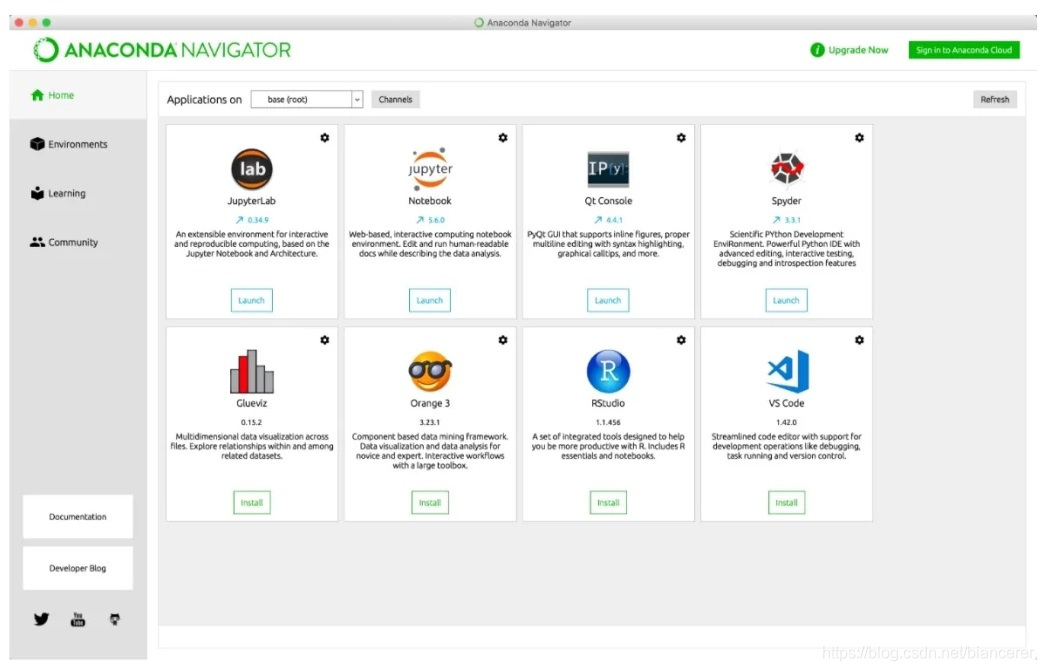Click the RStudio version 1.1.456 text
1044x671 pixels.
(x=608, y=422)
